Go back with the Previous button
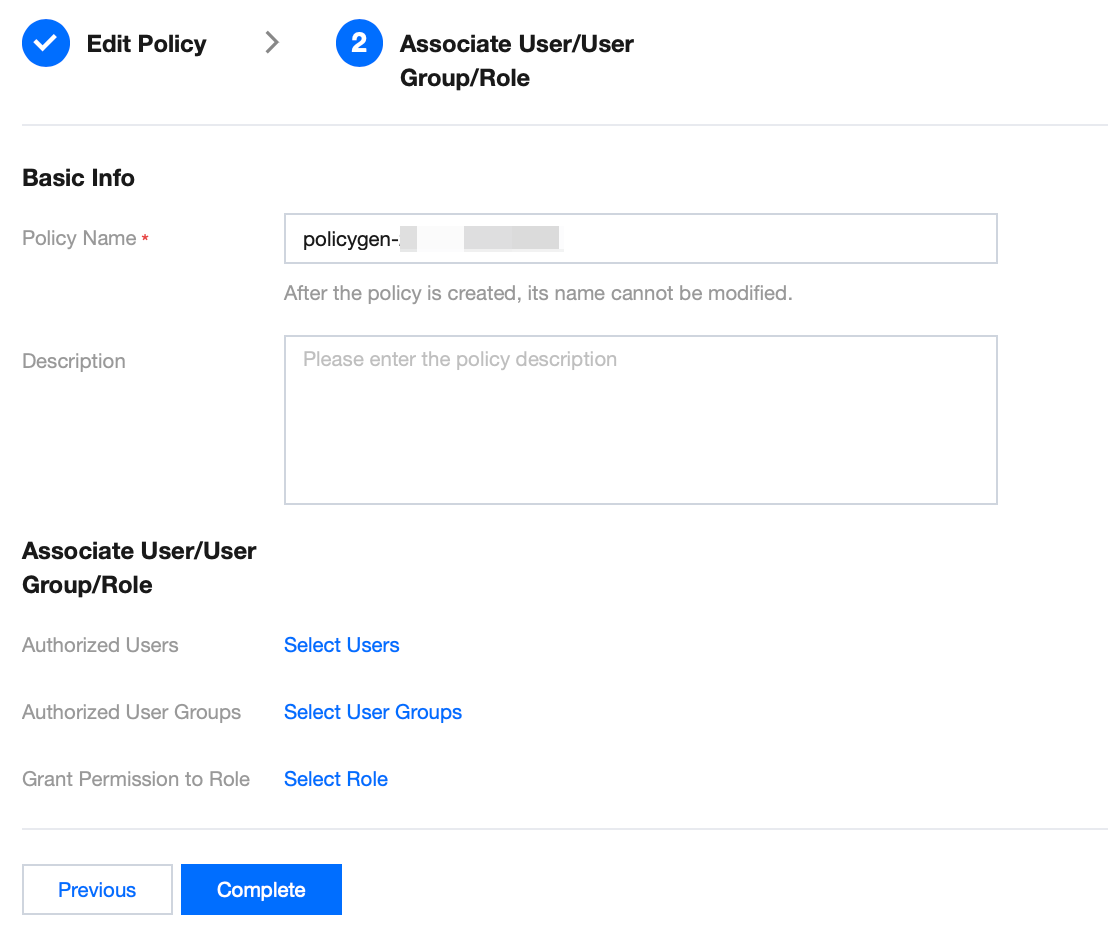The image size is (1108, 932). tap(97, 890)
